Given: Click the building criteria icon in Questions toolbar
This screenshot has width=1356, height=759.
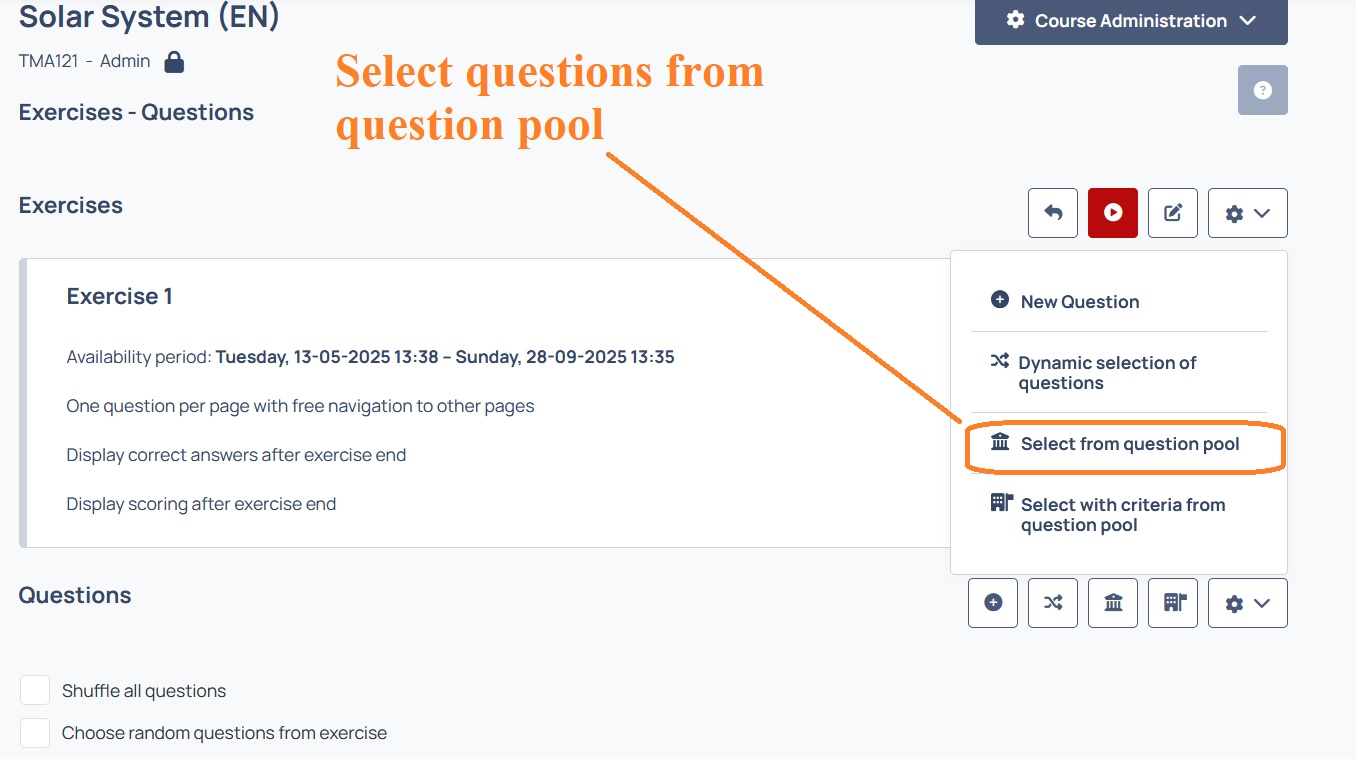Looking at the screenshot, I should (x=1173, y=603).
